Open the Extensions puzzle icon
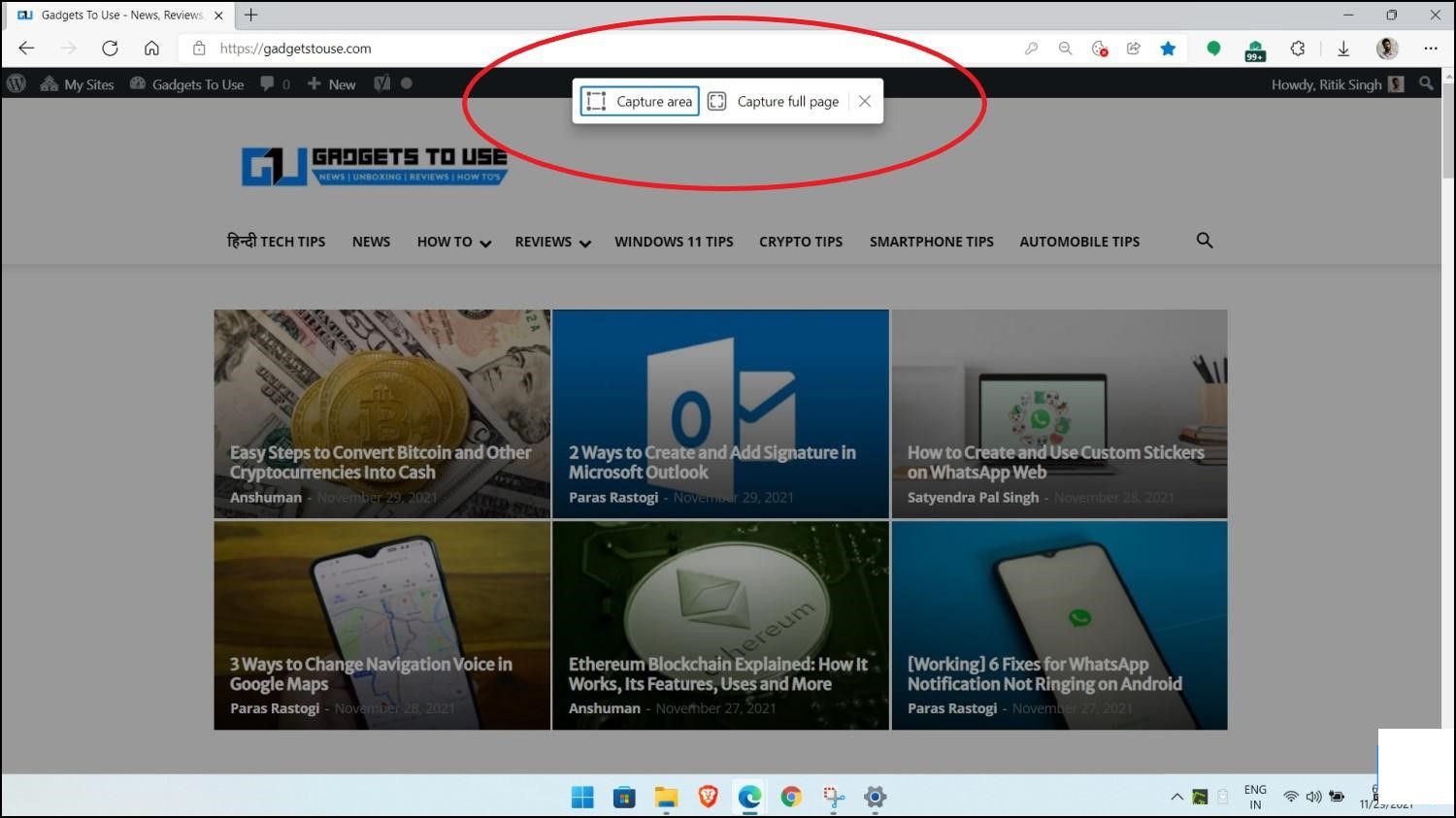The height and width of the screenshot is (818, 1456). (1298, 48)
